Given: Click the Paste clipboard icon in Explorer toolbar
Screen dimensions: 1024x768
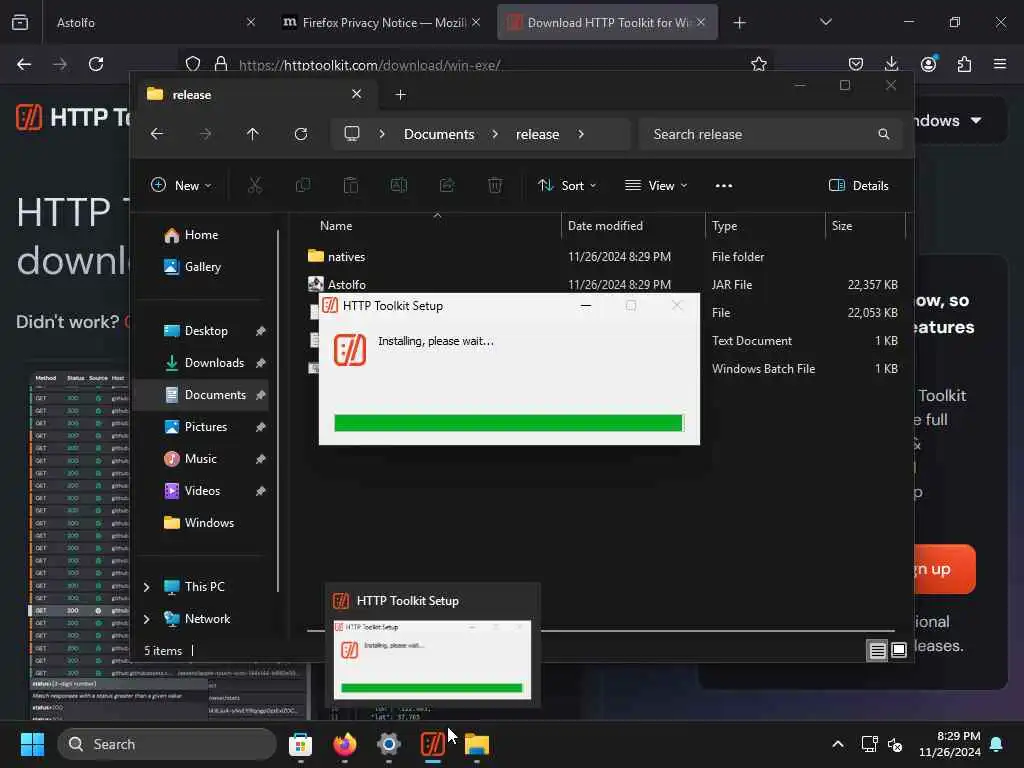Looking at the screenshot, I should 351,185.
